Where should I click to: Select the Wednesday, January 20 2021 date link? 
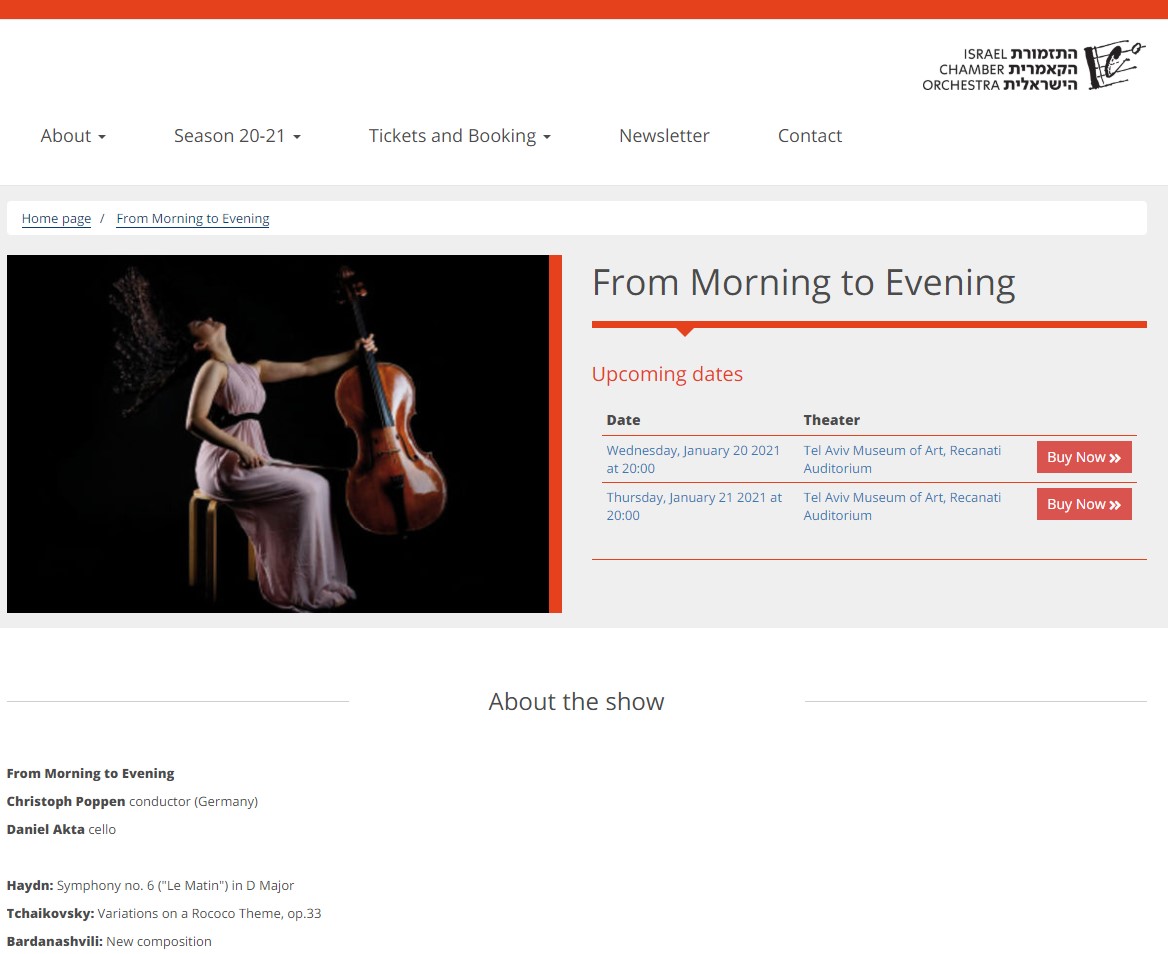click(x=692, y=459)
